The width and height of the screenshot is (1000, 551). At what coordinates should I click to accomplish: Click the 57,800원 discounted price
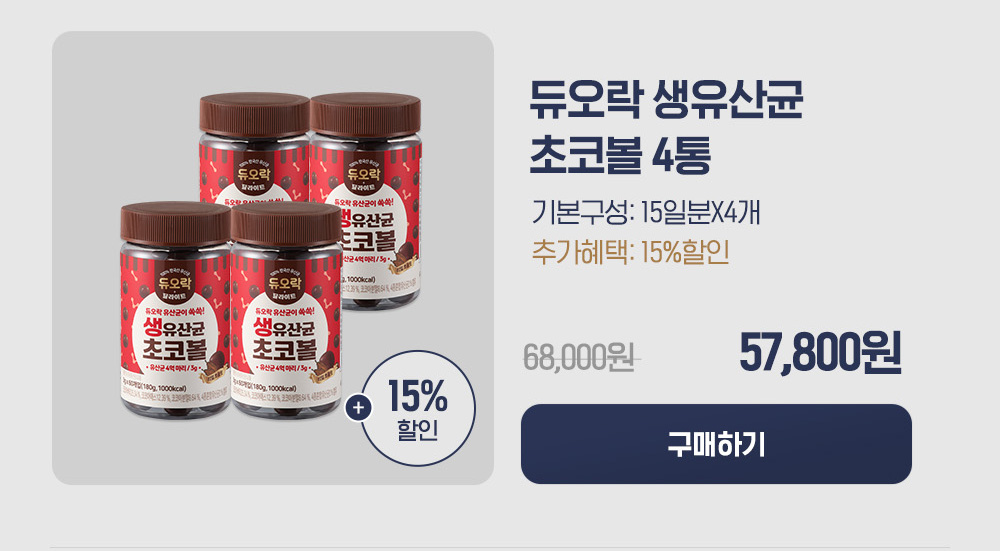click(x=820, y=352)
